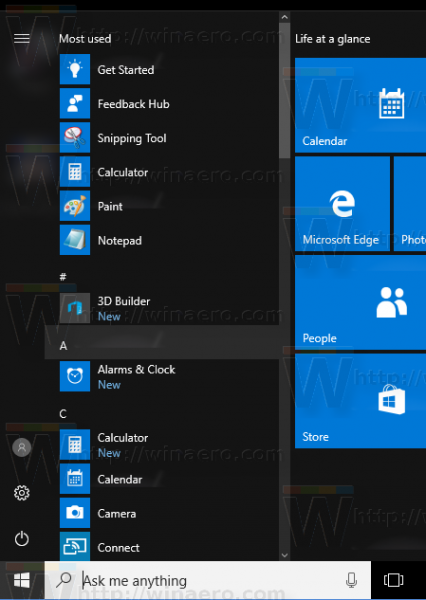The height and width of the screenshot is (600, 426).
Task: Click the letter C group header
Action: 63,414
